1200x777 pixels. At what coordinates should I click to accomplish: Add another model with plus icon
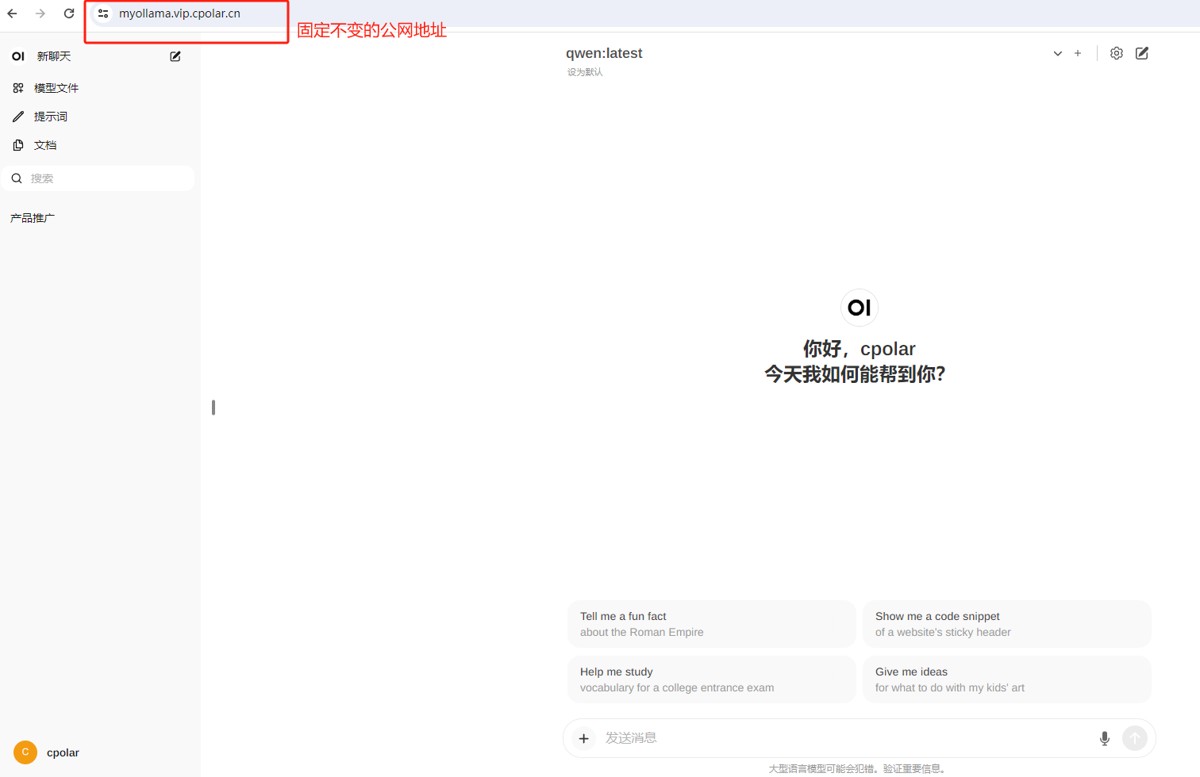1078,53
